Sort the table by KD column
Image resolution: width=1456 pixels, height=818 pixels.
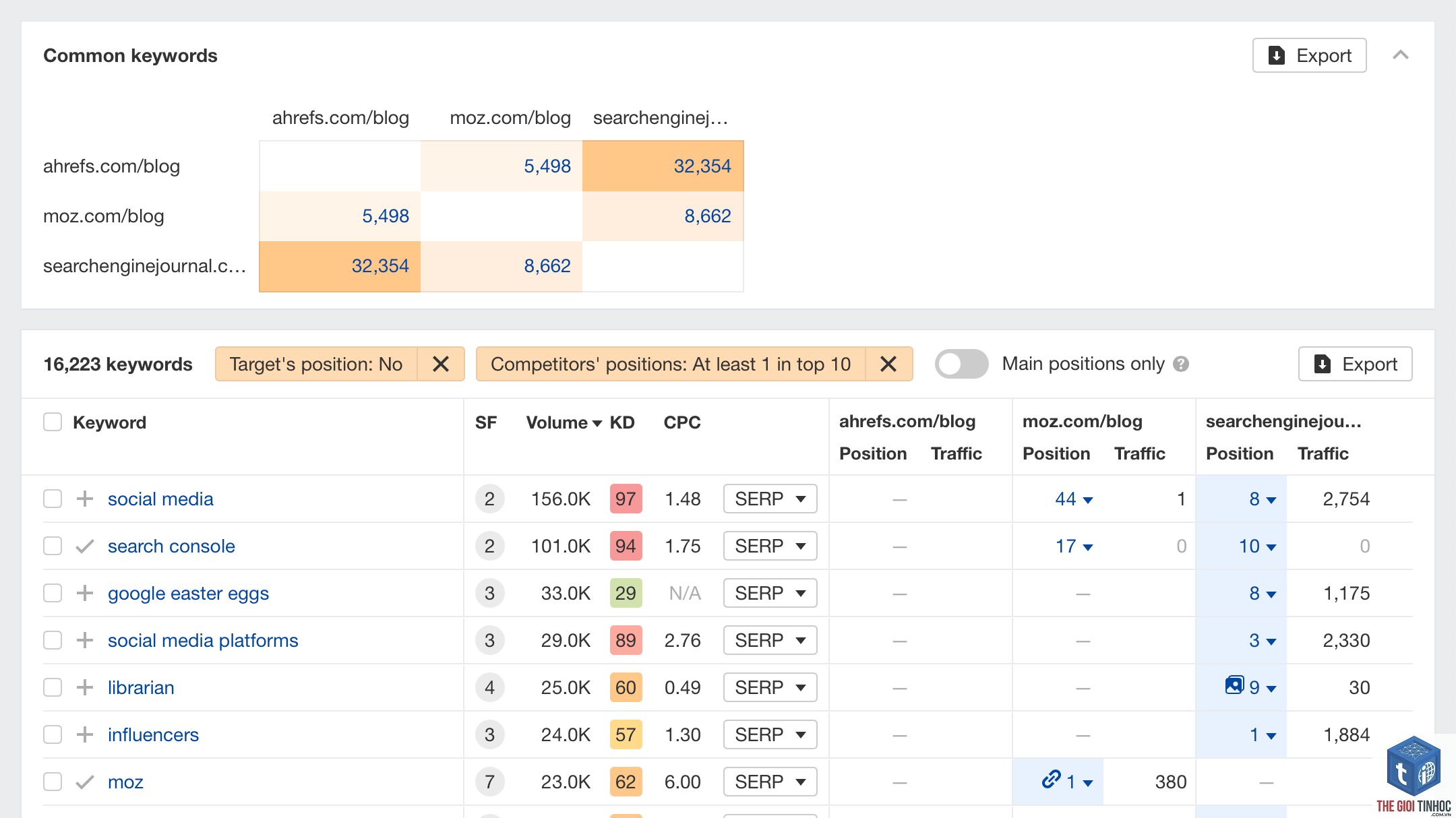pyautogui.click(x=622, y=422)
